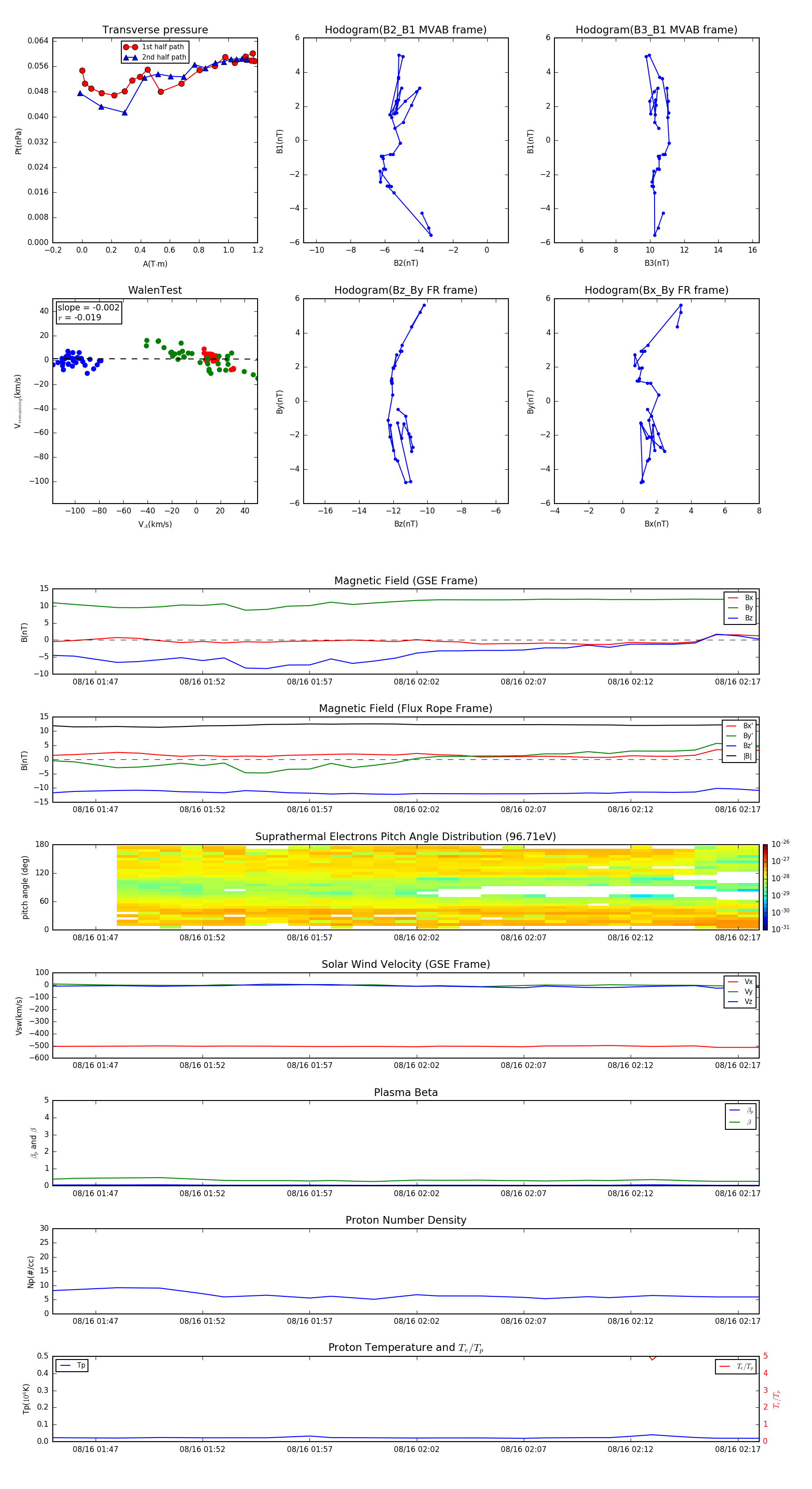Select Bz in the GSE magnetic field legend

click(740, 618)
